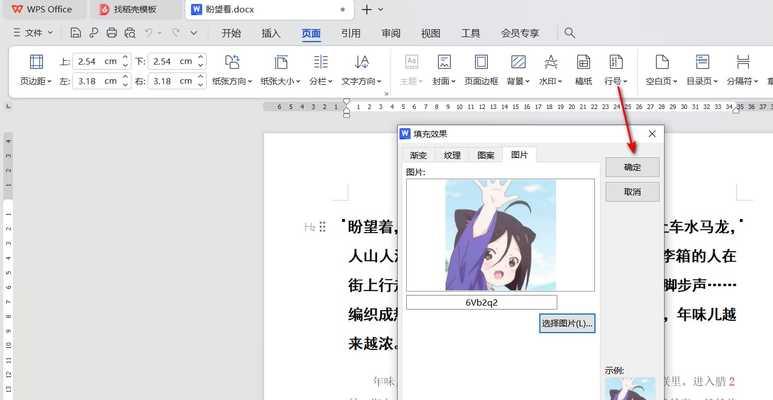Click the right margin 右 input field
Screen dimensions: 773x400
click(x=172, y=81)
